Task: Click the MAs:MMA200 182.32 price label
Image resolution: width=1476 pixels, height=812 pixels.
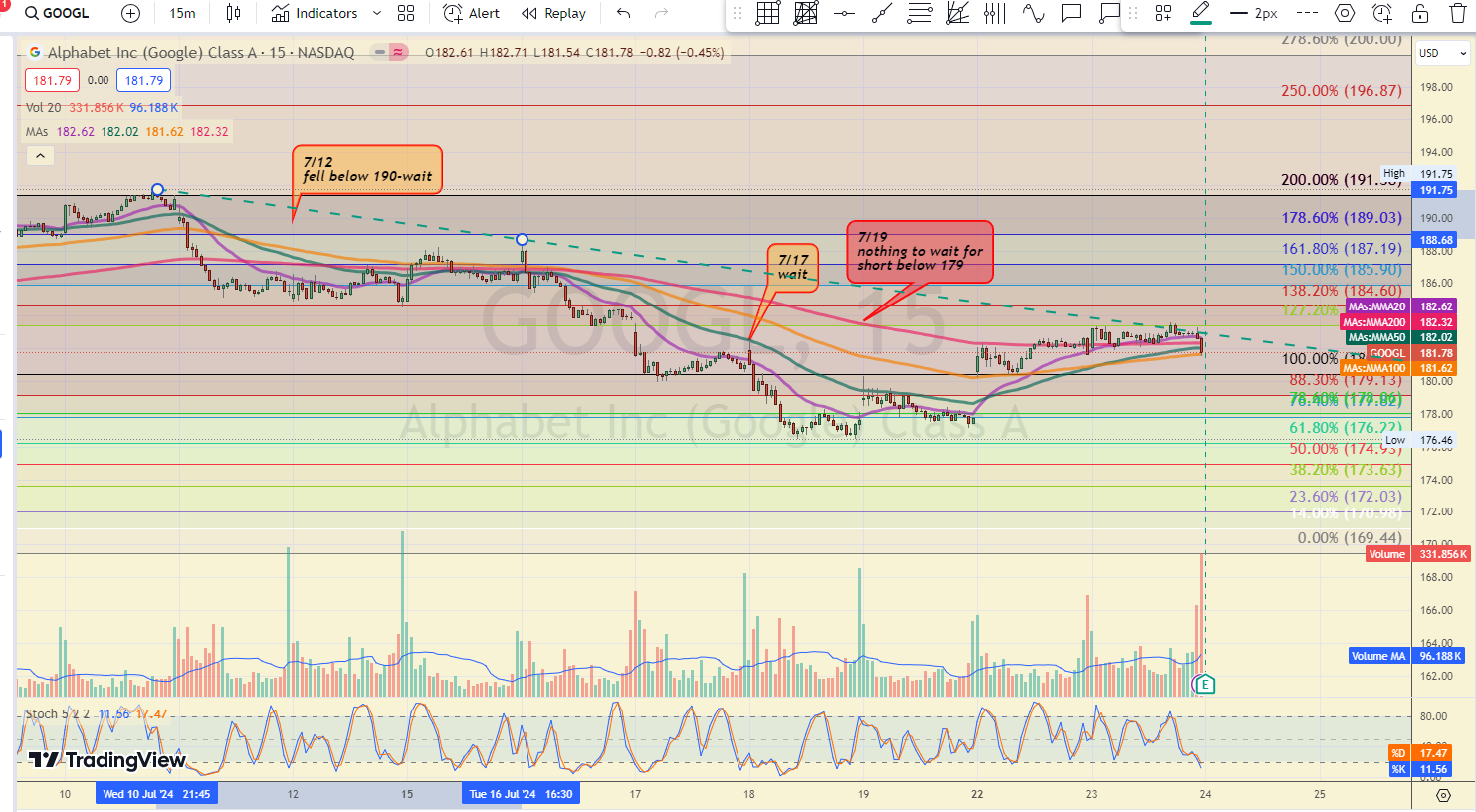Action: (1398, 322)
